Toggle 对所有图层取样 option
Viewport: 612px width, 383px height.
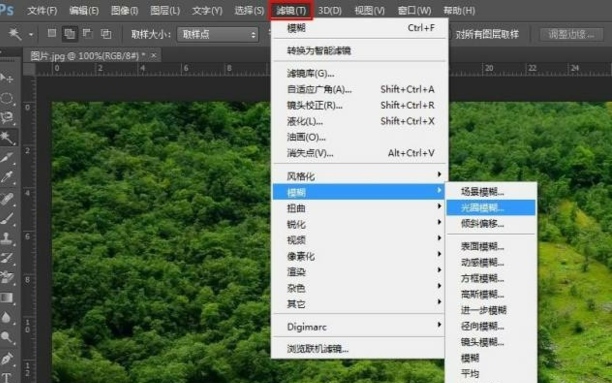(487, 34)
